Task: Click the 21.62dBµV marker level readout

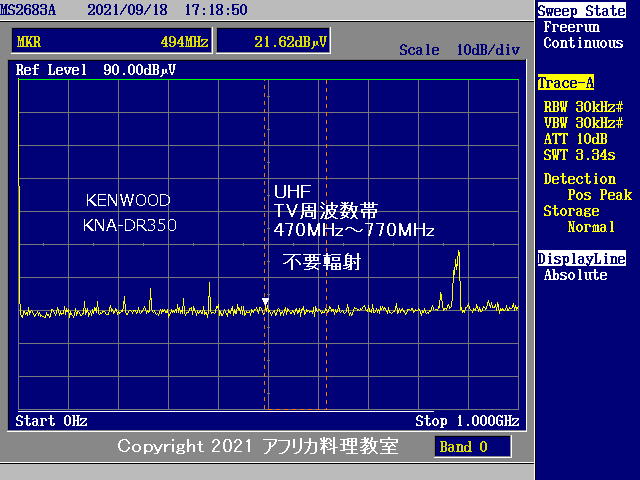Action: 273,41
